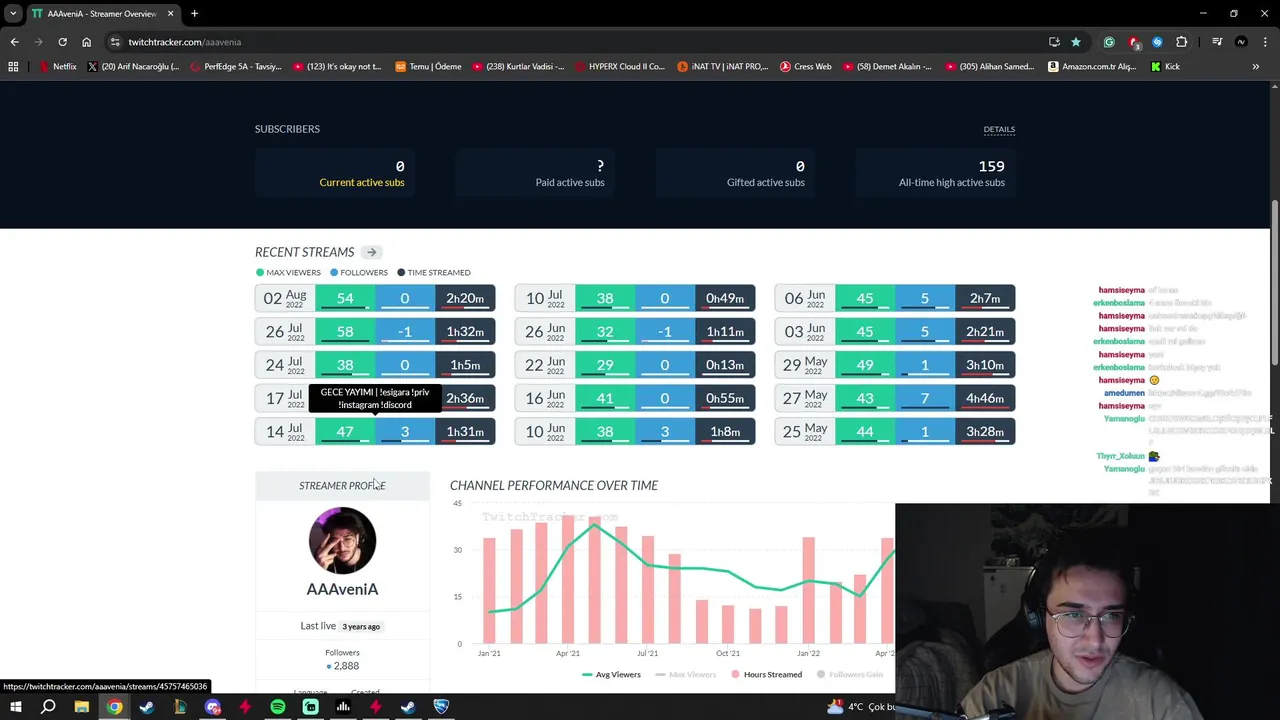Open the 16 Jun 2022 stream row

[x=635, y=398]
